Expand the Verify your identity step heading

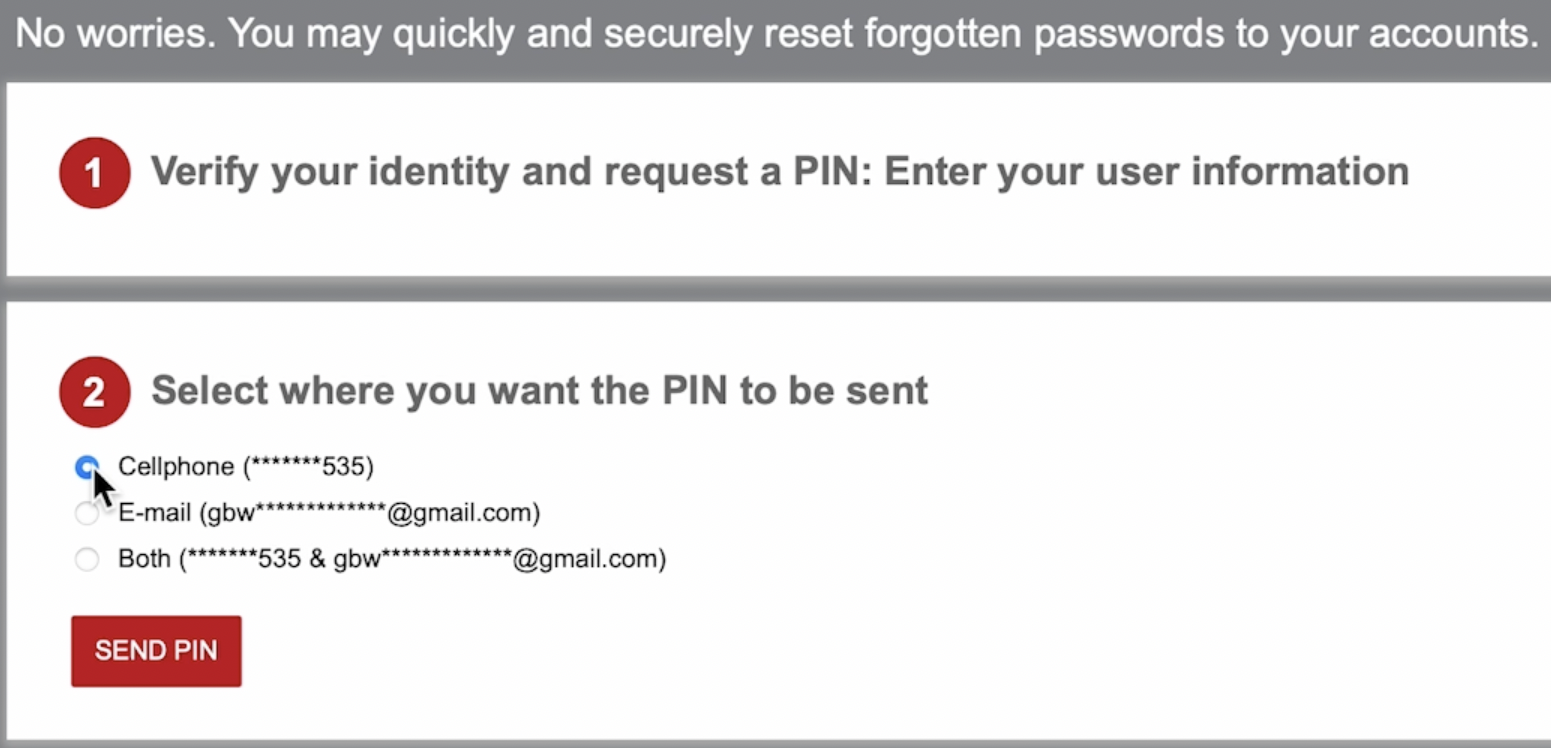(779, 172)
